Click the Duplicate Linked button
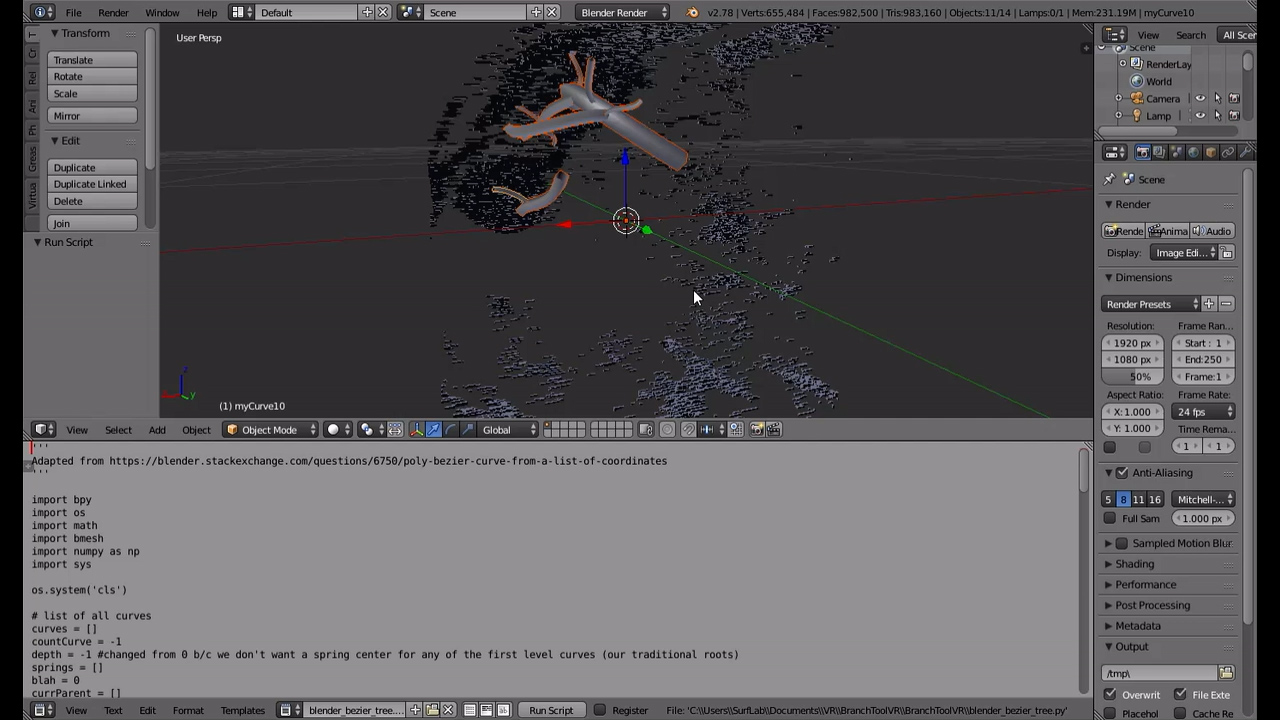 (x=90, y=185)
